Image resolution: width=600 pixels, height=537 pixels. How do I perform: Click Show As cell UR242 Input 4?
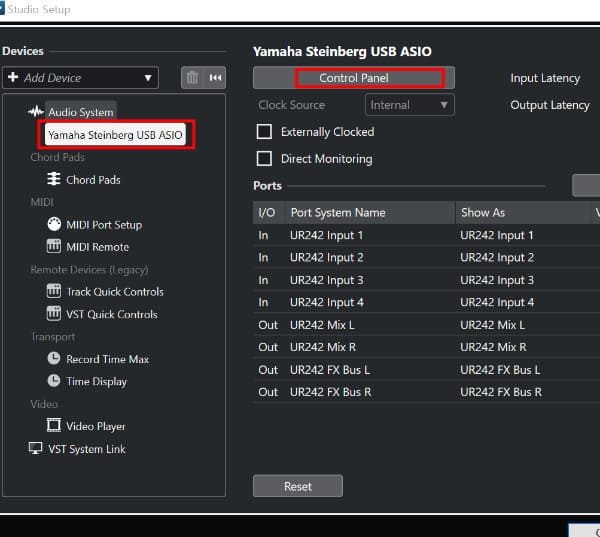click(497, 302)
